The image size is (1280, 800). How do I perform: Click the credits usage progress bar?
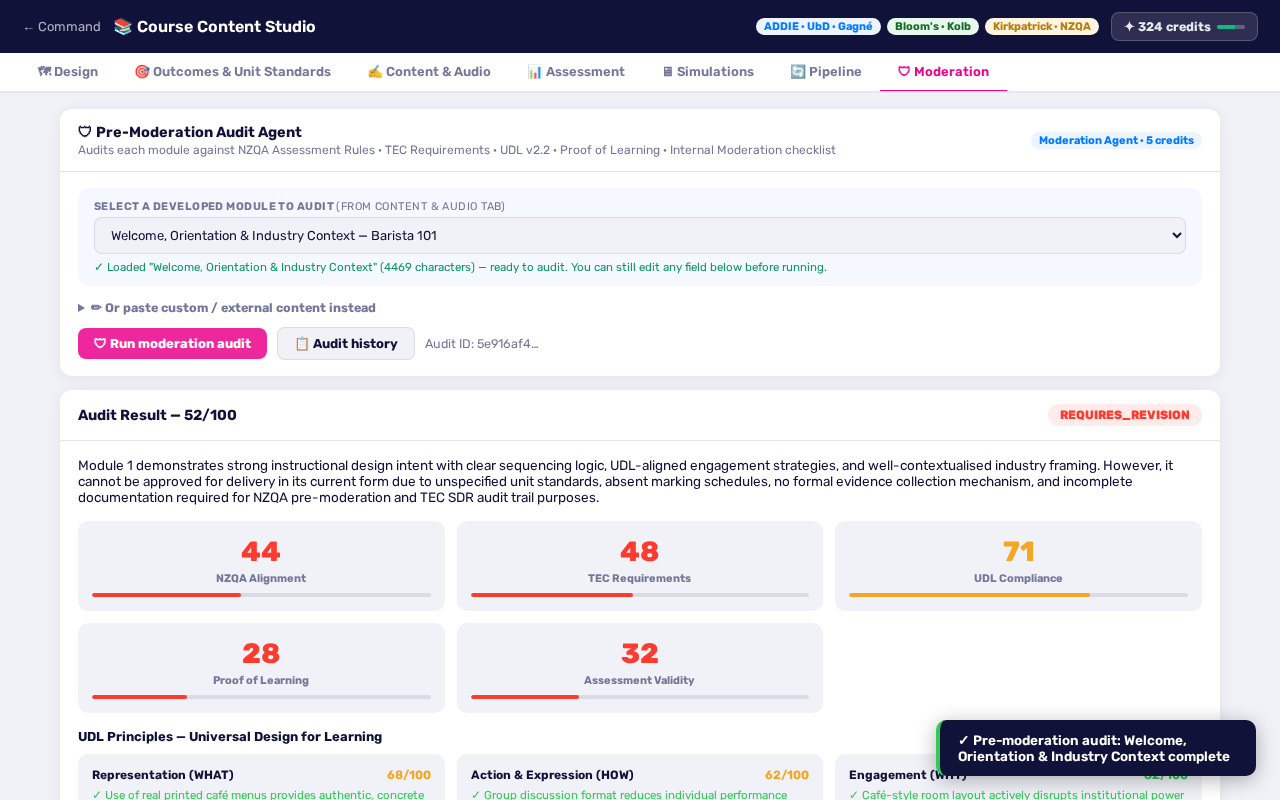tap(1231, 27)
